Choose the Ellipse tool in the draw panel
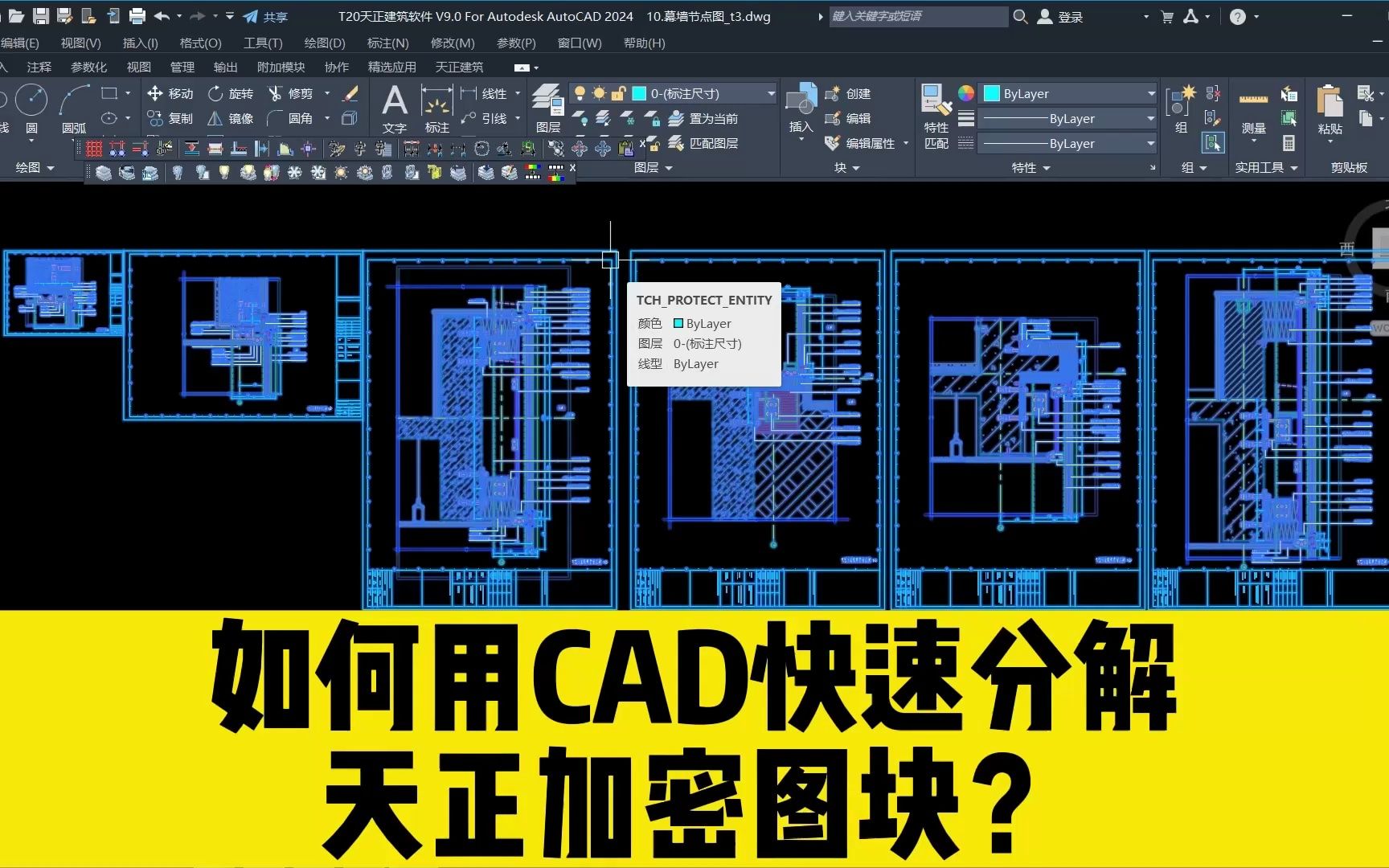The height and width of the screenshot is (868, 1389). tap(109, 118)
